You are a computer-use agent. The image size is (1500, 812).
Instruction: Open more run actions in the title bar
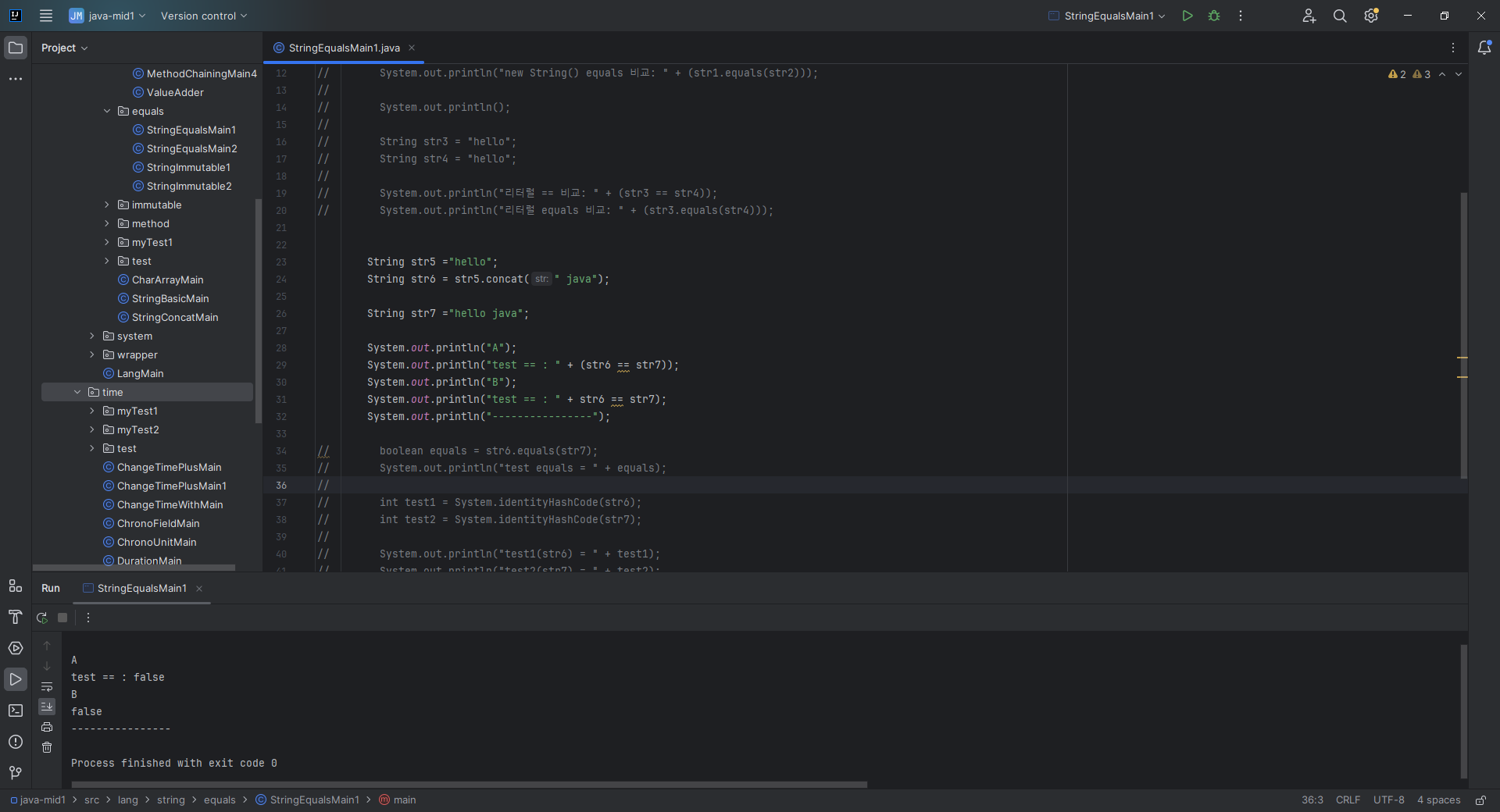pyautogui.click(x=1241, y=16)
